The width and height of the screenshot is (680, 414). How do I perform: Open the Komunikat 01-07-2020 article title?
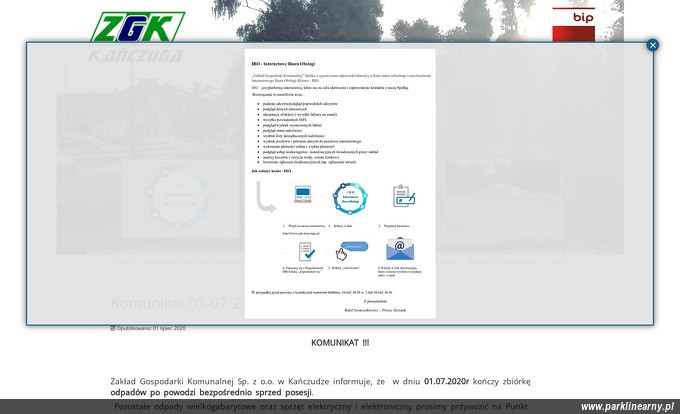[x=178, y=303]
